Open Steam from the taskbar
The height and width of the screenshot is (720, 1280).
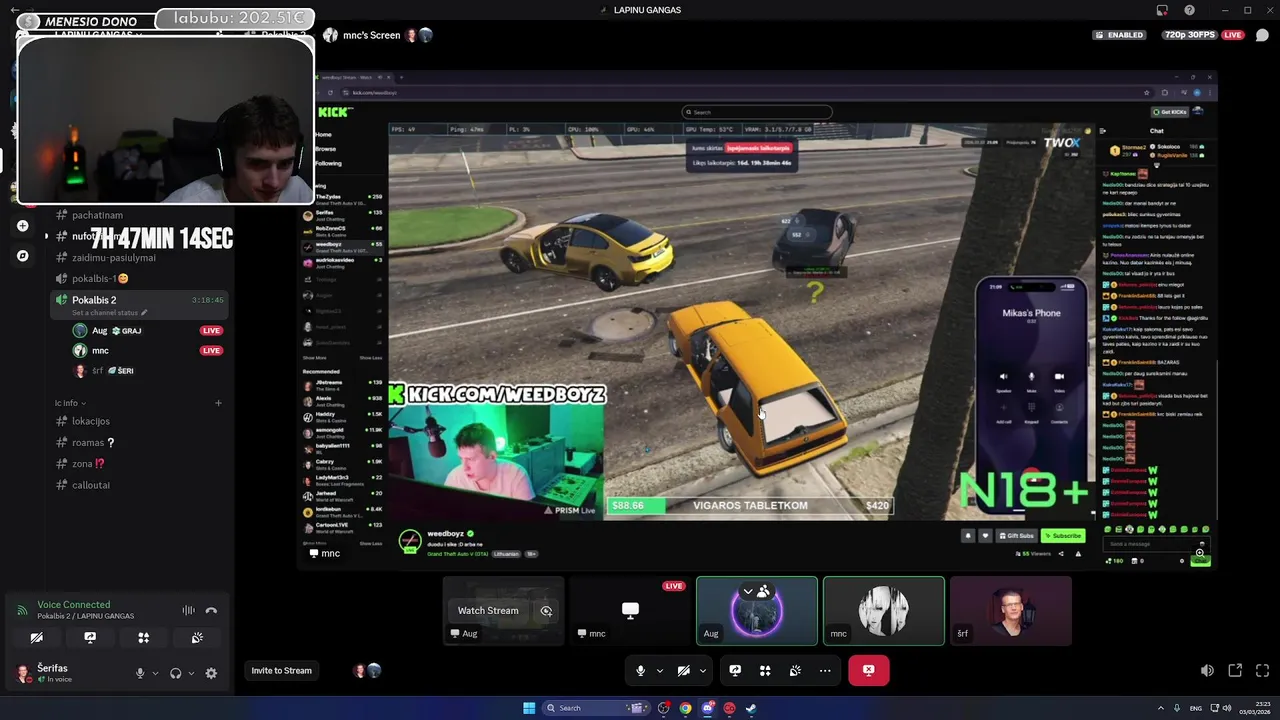point(751,708)
